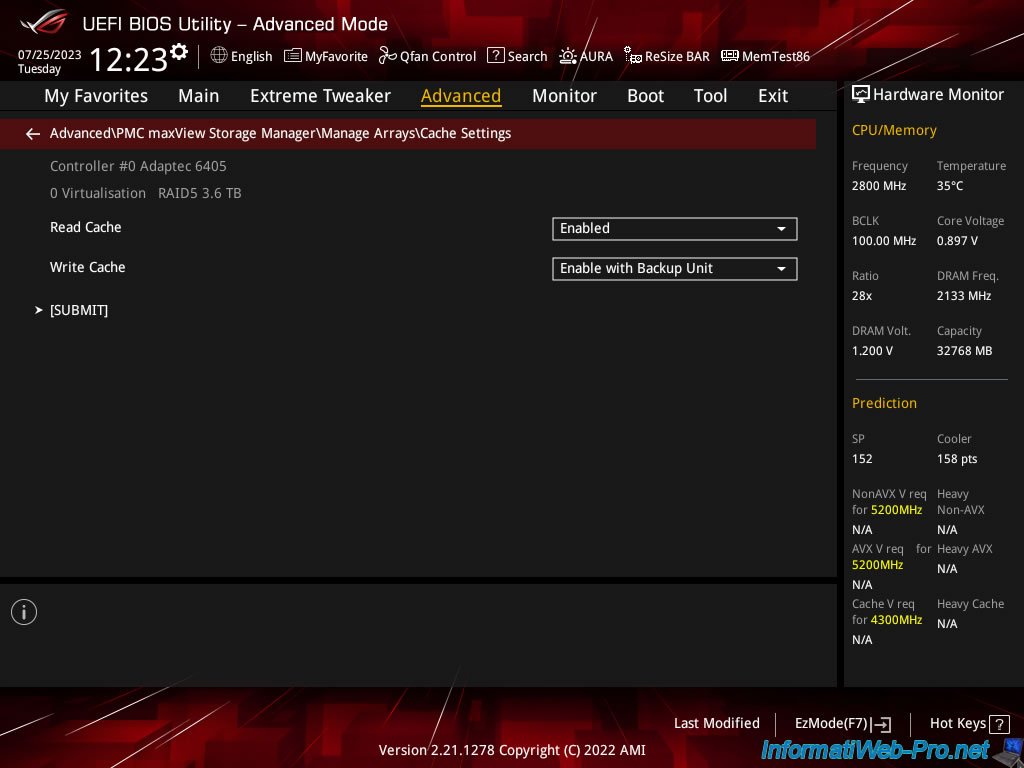Click the [SUBMIT] arrow expander
The image size is (1024, 768).
[x=39, y=310]
